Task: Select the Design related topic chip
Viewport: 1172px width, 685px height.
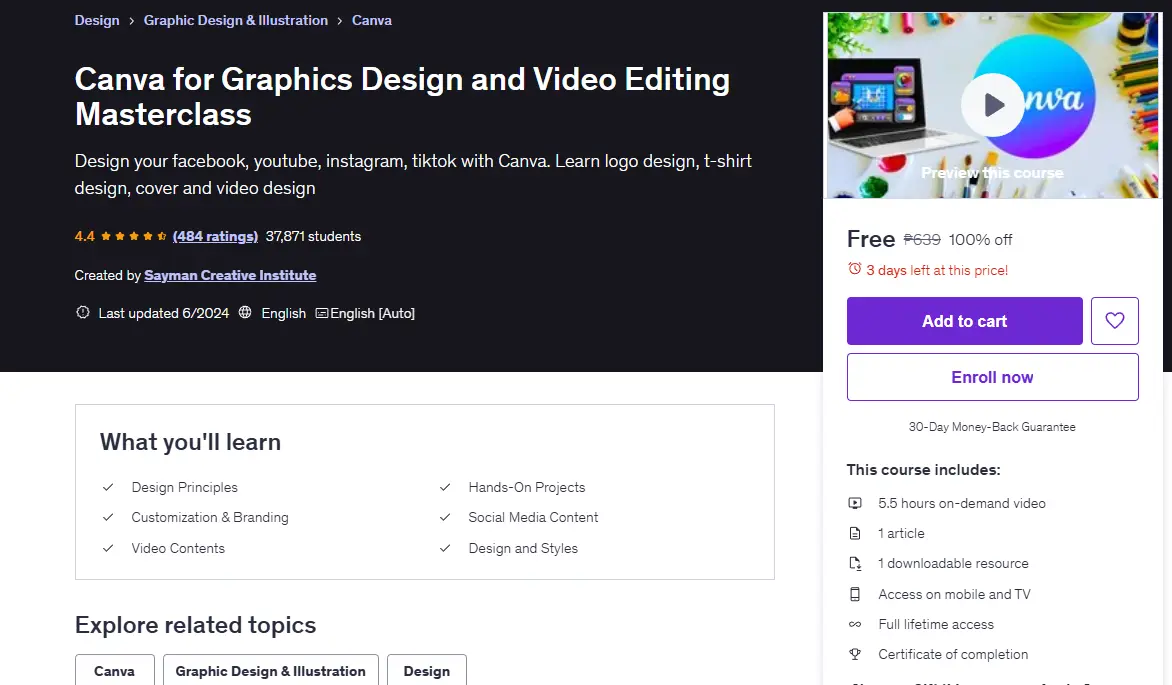Action: [427, 671]
